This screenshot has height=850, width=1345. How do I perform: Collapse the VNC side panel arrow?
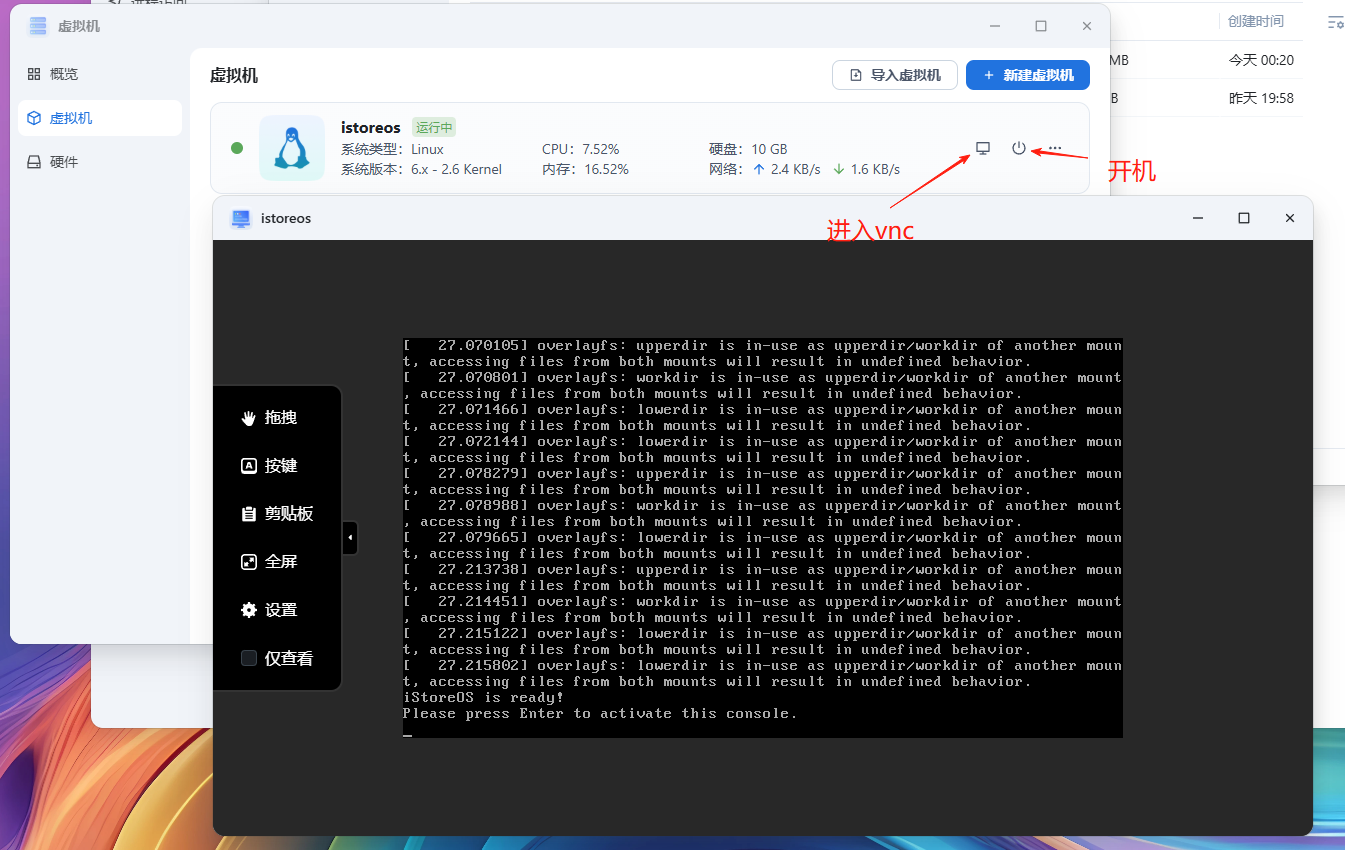pyautogui.click(x=350, y=538)
